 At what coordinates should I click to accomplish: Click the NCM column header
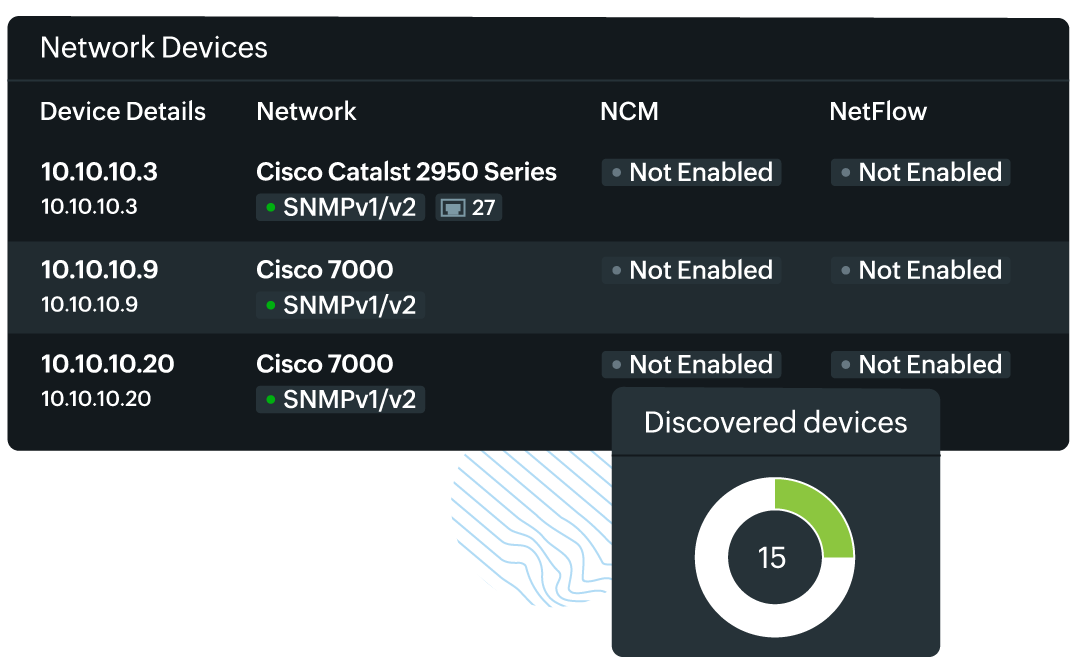pyautogui.click(x=629, y=112)
